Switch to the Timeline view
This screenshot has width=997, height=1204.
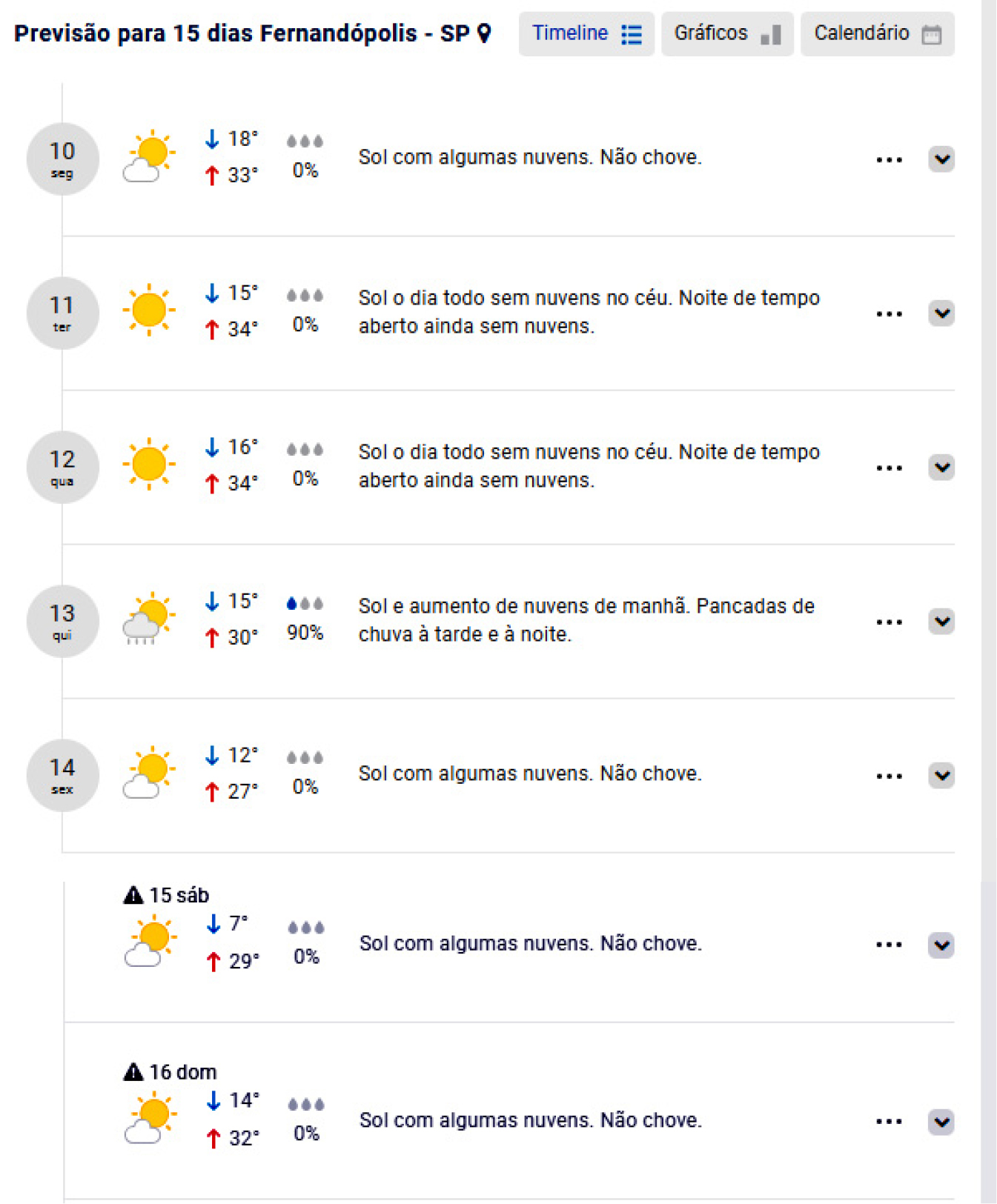pos(586,34)
